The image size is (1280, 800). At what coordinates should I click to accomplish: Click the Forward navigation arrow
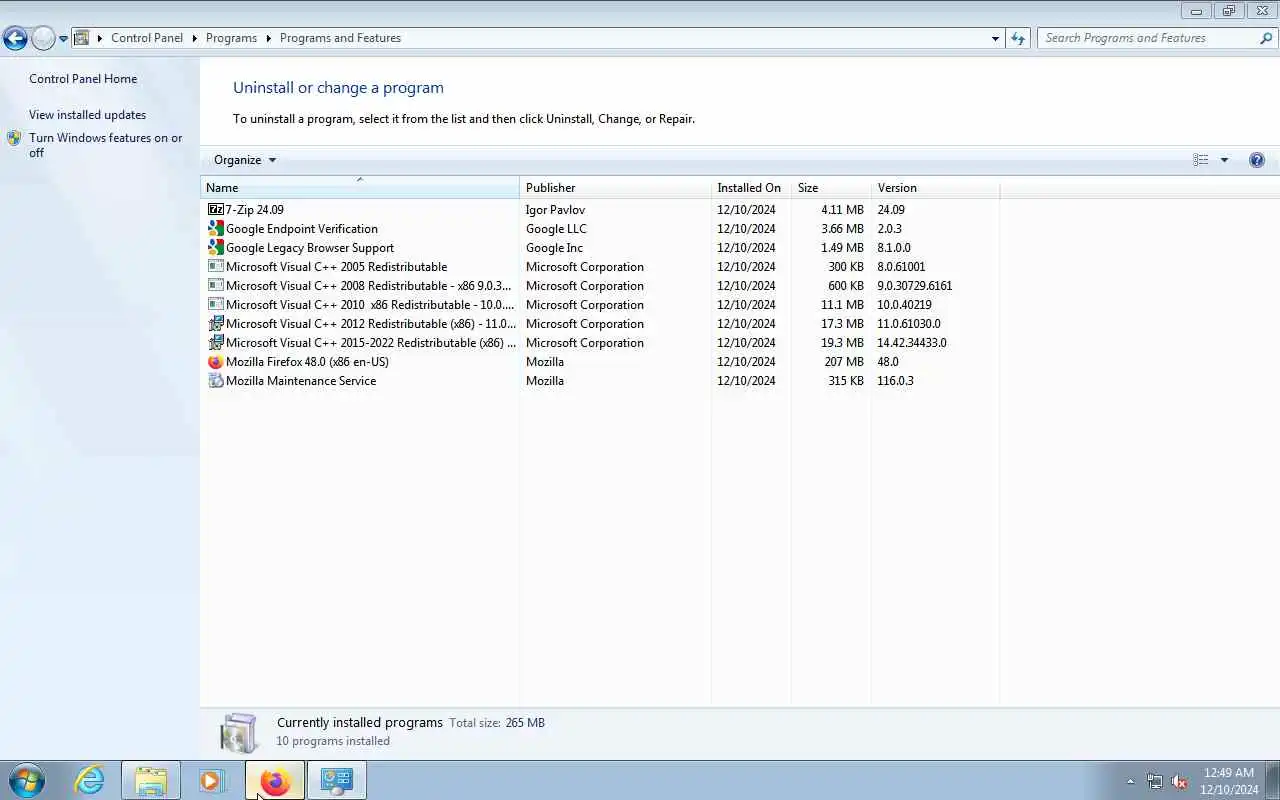(x=43, y=39)
